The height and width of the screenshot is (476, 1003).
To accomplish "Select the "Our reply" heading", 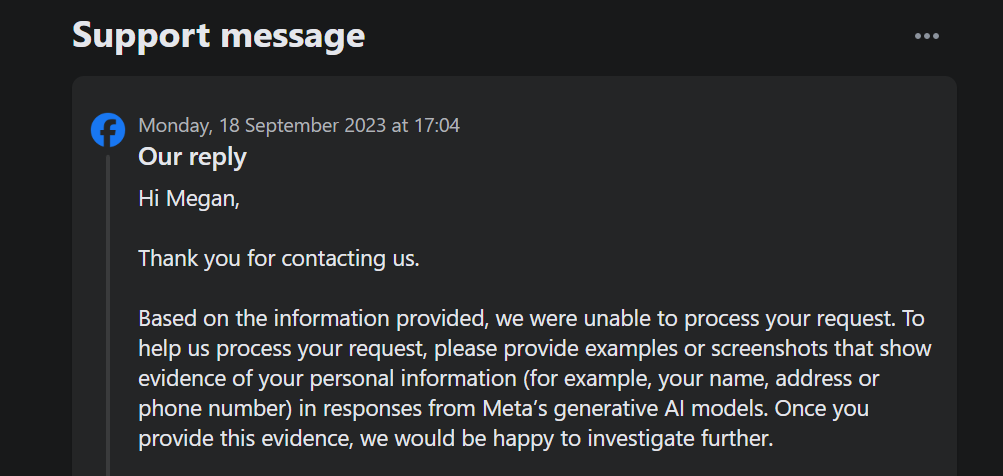I will click(x=192, y=157).
